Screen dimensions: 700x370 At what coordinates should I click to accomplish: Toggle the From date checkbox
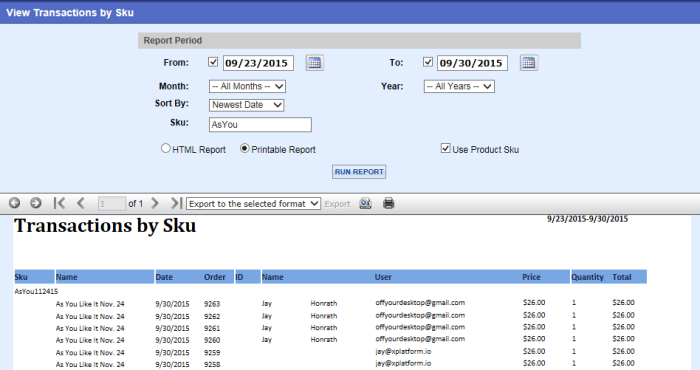[213, 62]
